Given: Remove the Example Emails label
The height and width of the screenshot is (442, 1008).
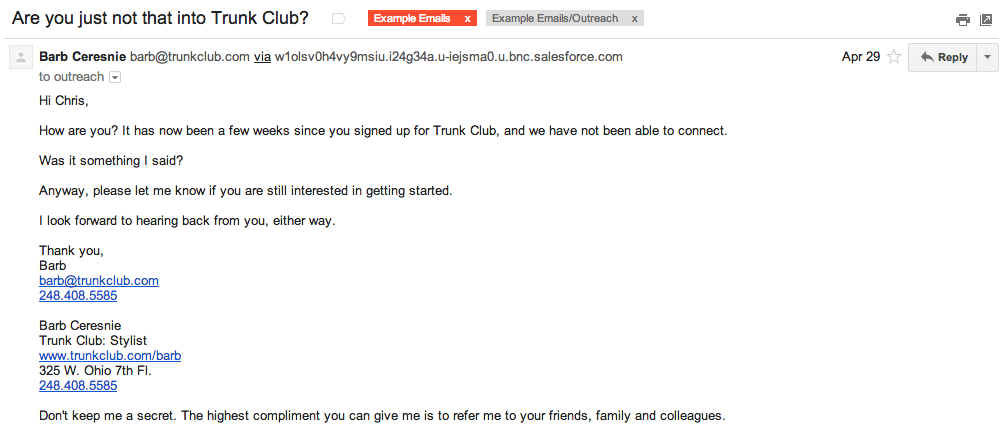Looking at the screenshot, I should [x=467, y=19].
